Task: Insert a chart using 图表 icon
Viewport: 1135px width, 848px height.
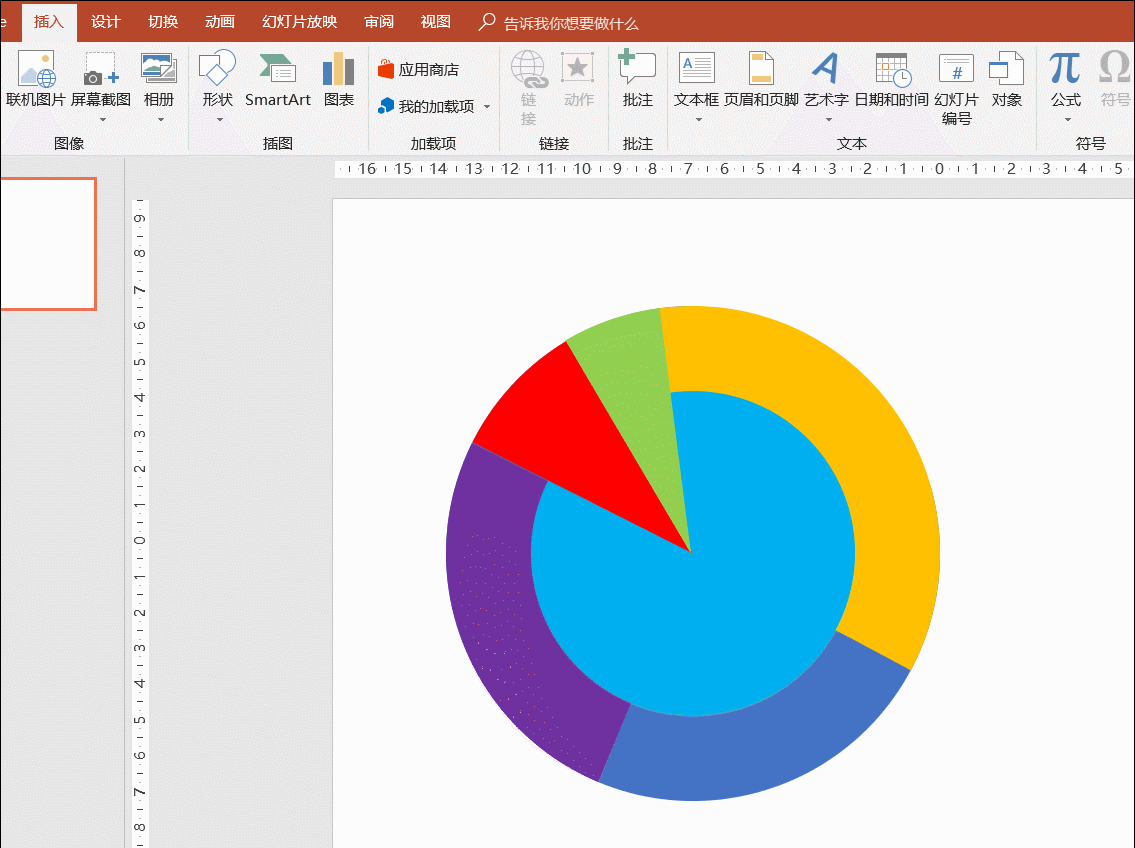Action: [x=339, y=70]
